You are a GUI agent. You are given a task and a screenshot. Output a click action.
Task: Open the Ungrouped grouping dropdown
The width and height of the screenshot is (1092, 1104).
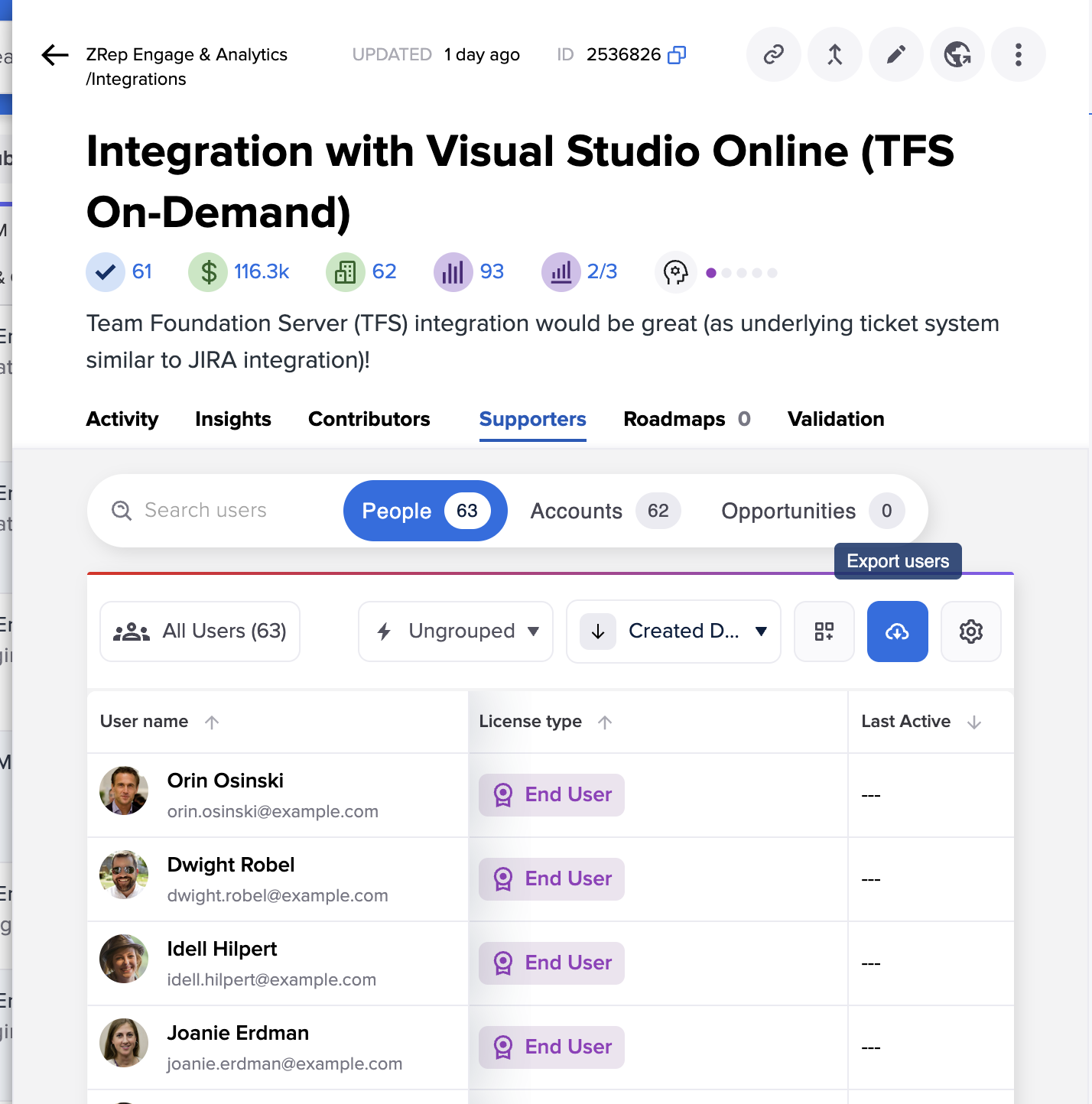pyautogui.click(x=456, y=632)
